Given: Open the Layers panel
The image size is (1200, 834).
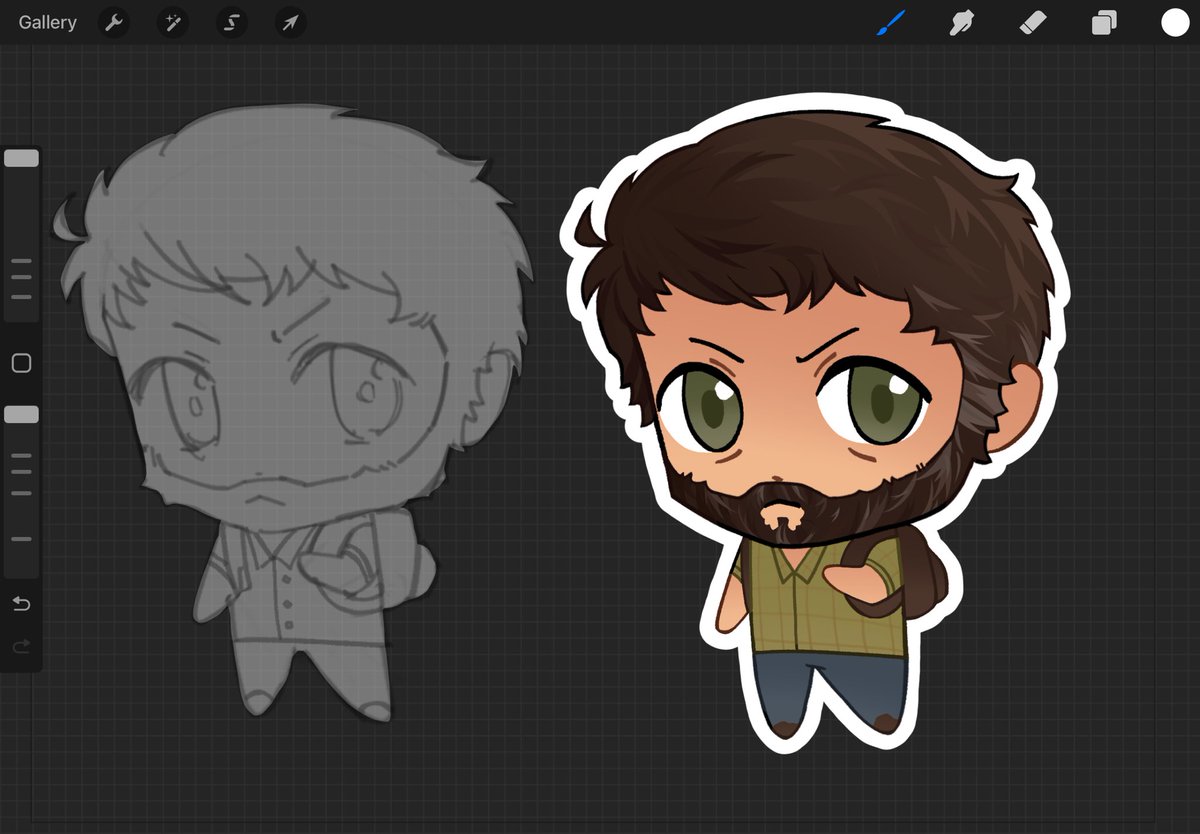Looking at the screenshot, I should (1104, 23).
